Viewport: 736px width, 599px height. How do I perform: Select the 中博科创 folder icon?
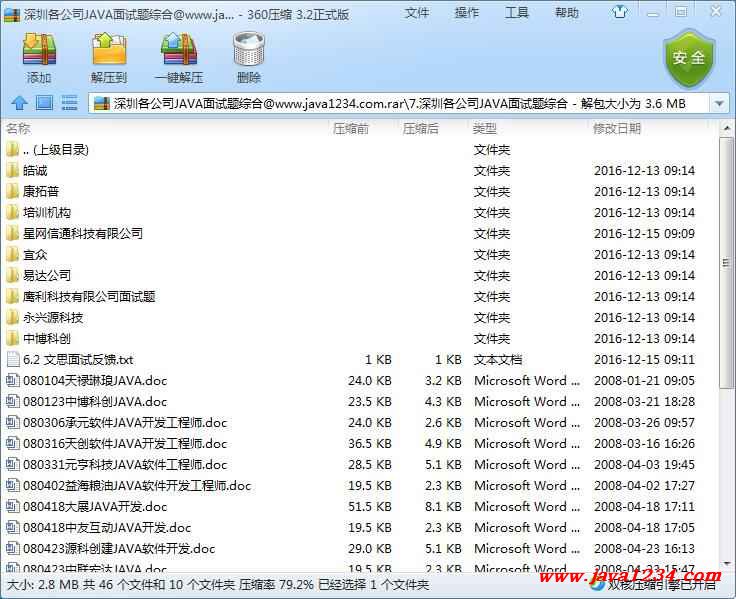click(13, 338)
